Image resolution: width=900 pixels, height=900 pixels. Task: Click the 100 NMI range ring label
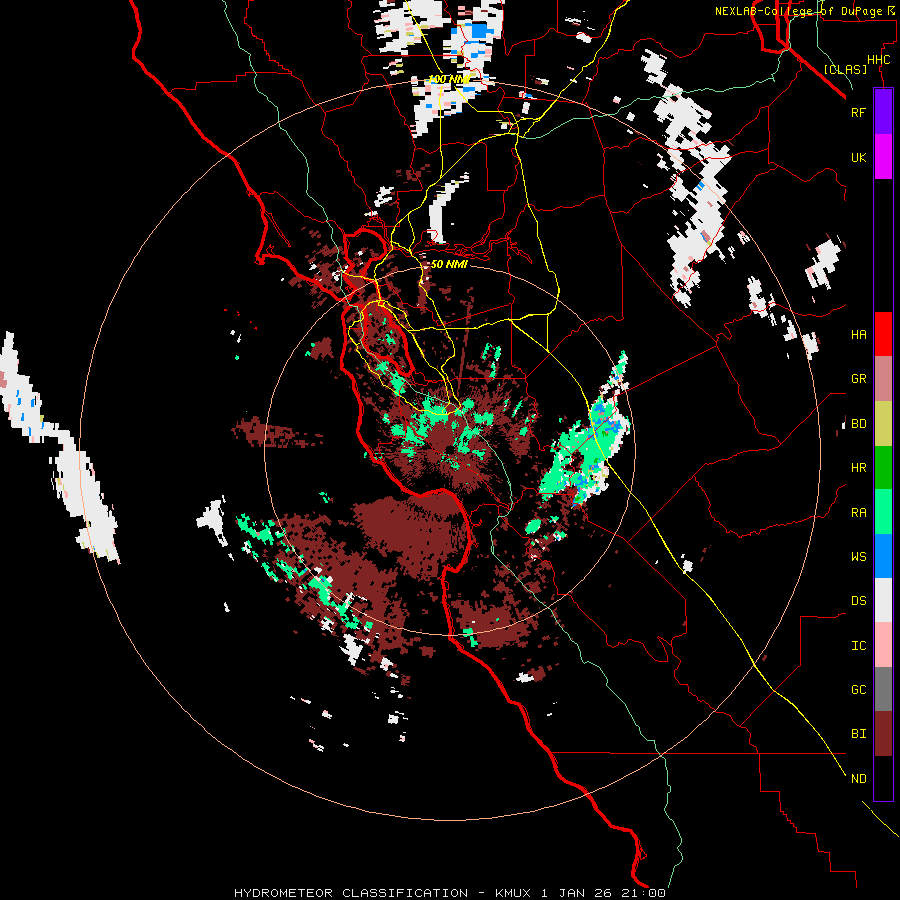click(449, 79)
